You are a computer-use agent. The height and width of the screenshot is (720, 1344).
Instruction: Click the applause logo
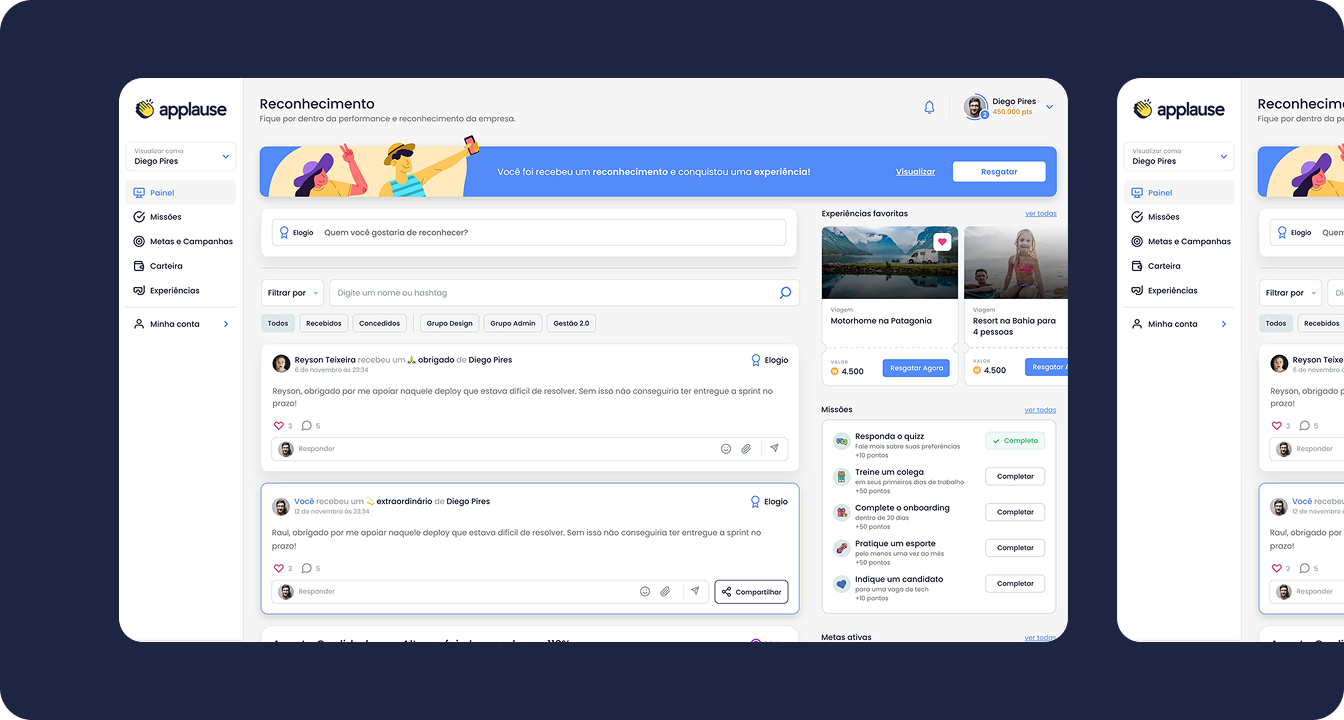[x=181, y=109]
